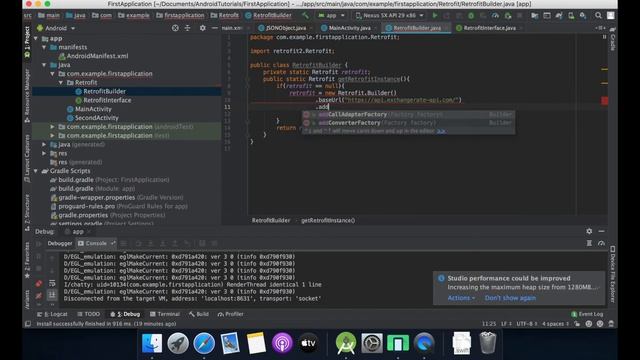640x360 pixels.
Task: Click scroll to end console icon
Action: 52,294
